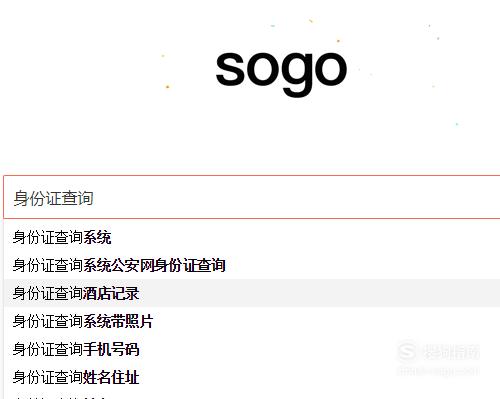Click the sogo logo
Viewport: 500px width, 399px height.
pyautogui.click(x=281, y=73)
